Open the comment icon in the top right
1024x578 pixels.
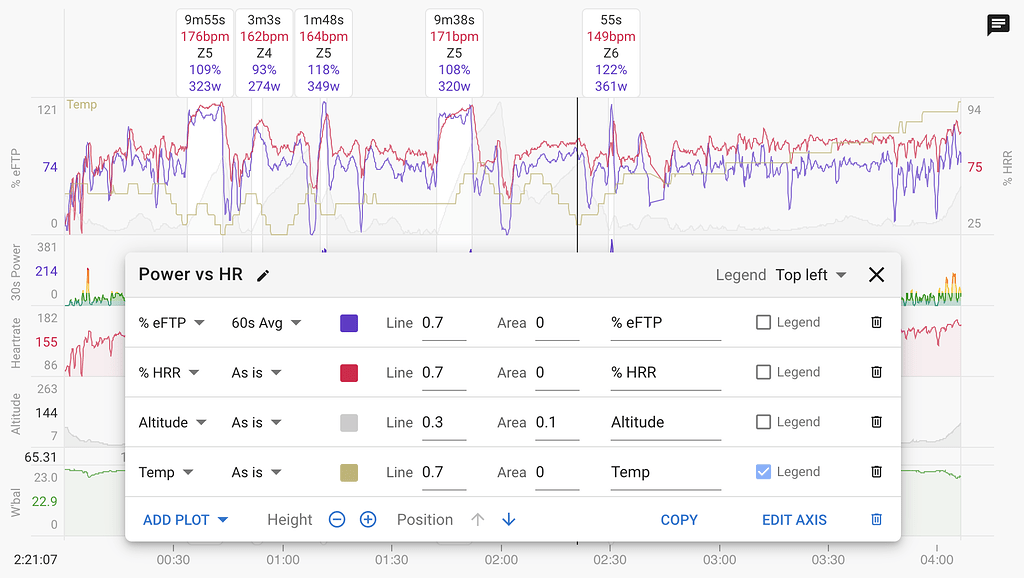(997, 26)
